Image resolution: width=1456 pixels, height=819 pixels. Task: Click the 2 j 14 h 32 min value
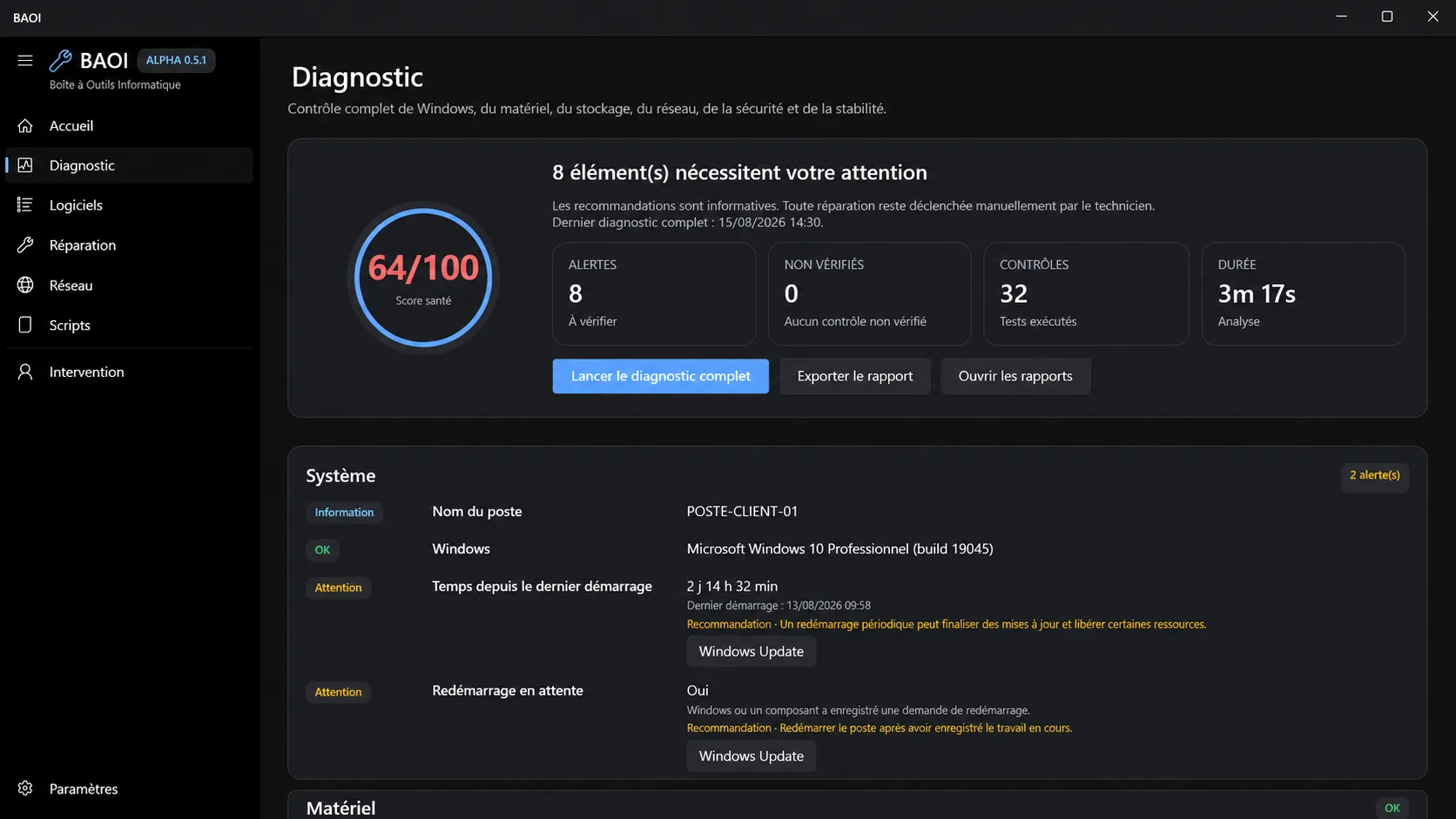[x=732, y=586]
